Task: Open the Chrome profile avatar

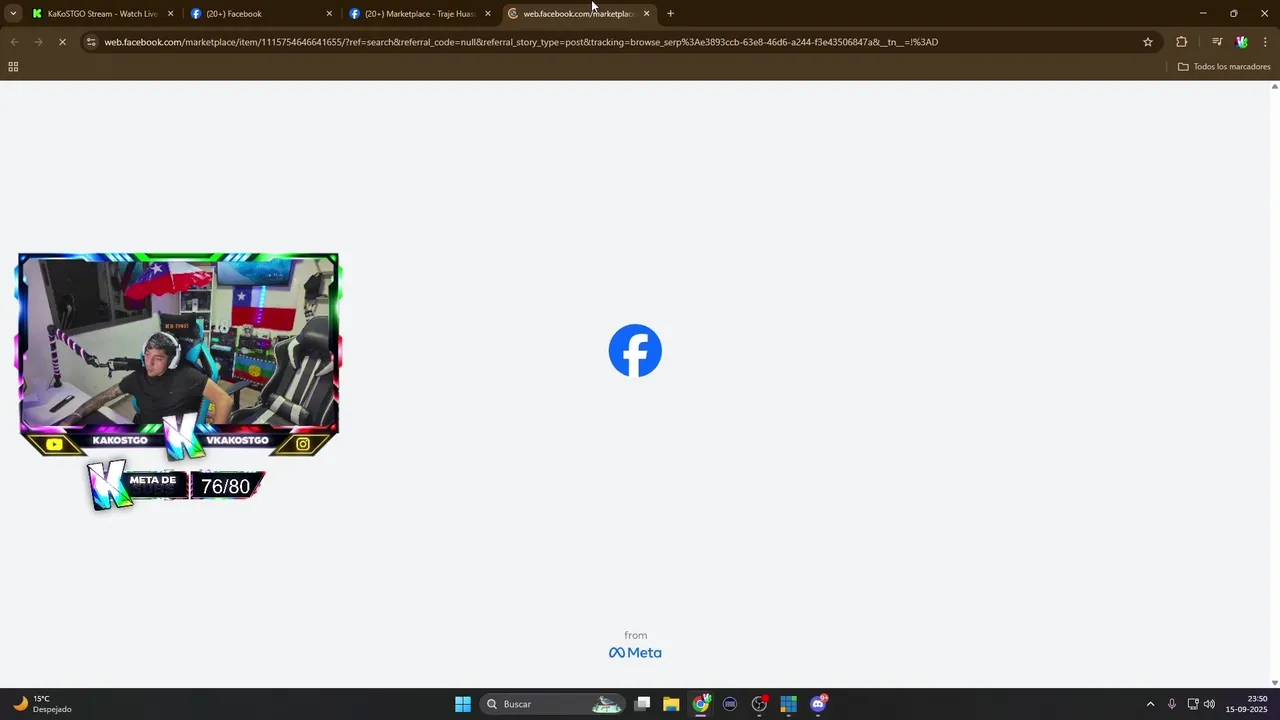Action: click(x=1242, y=42)
